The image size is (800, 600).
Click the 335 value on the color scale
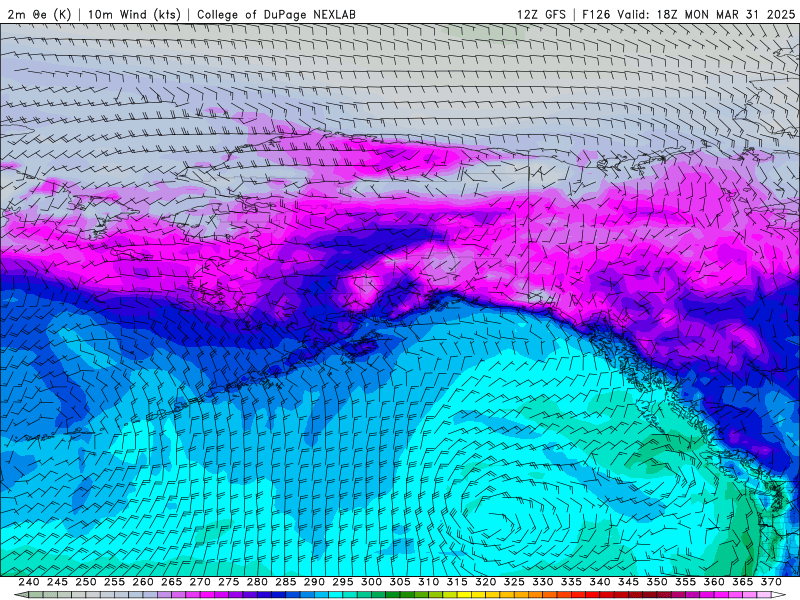pyautogui.click(x=572, y=582)
